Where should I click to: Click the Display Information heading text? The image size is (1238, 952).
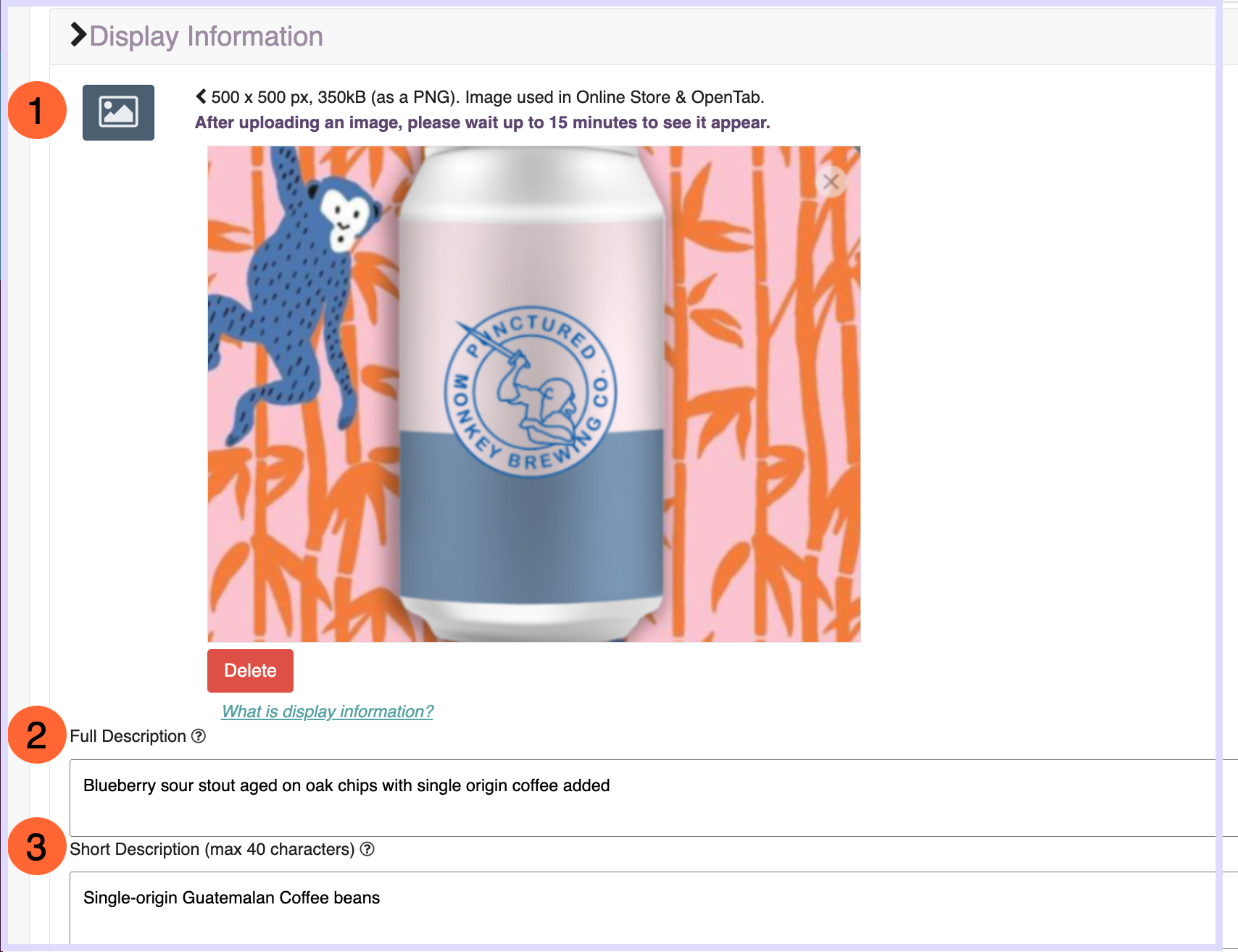click(207, 36)
